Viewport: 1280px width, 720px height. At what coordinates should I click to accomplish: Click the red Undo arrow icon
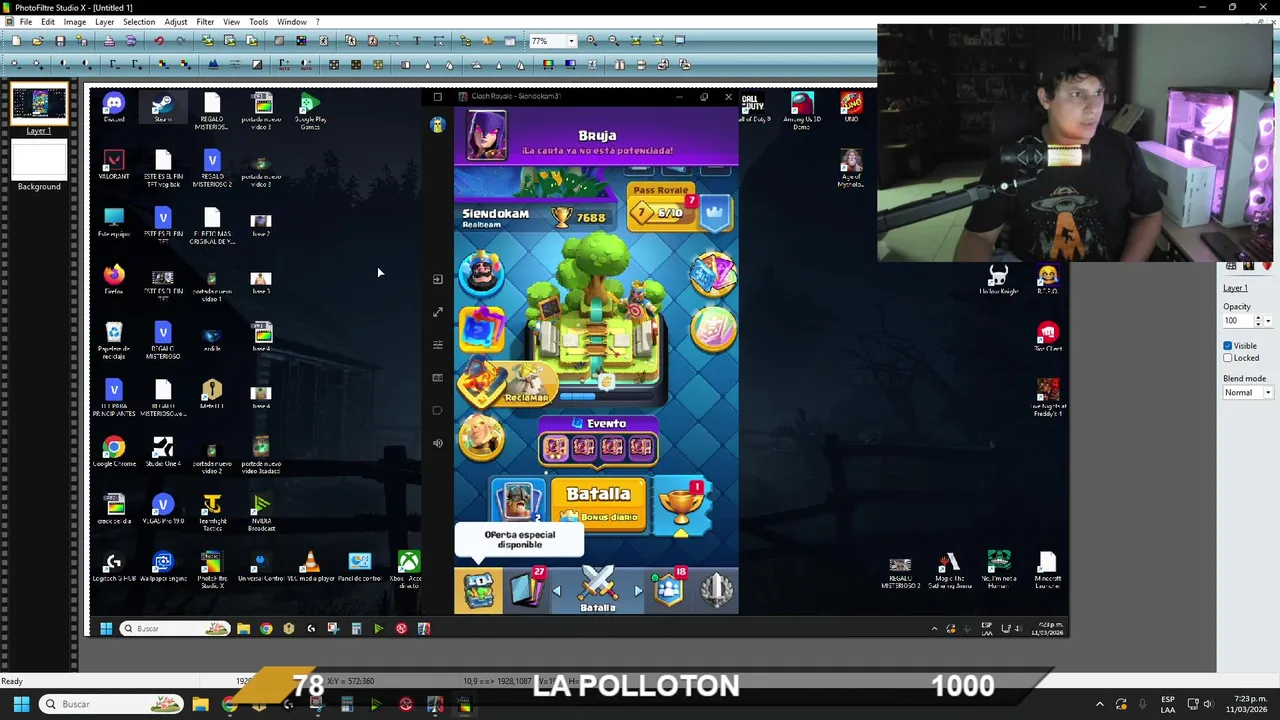[x=159, y=40]
